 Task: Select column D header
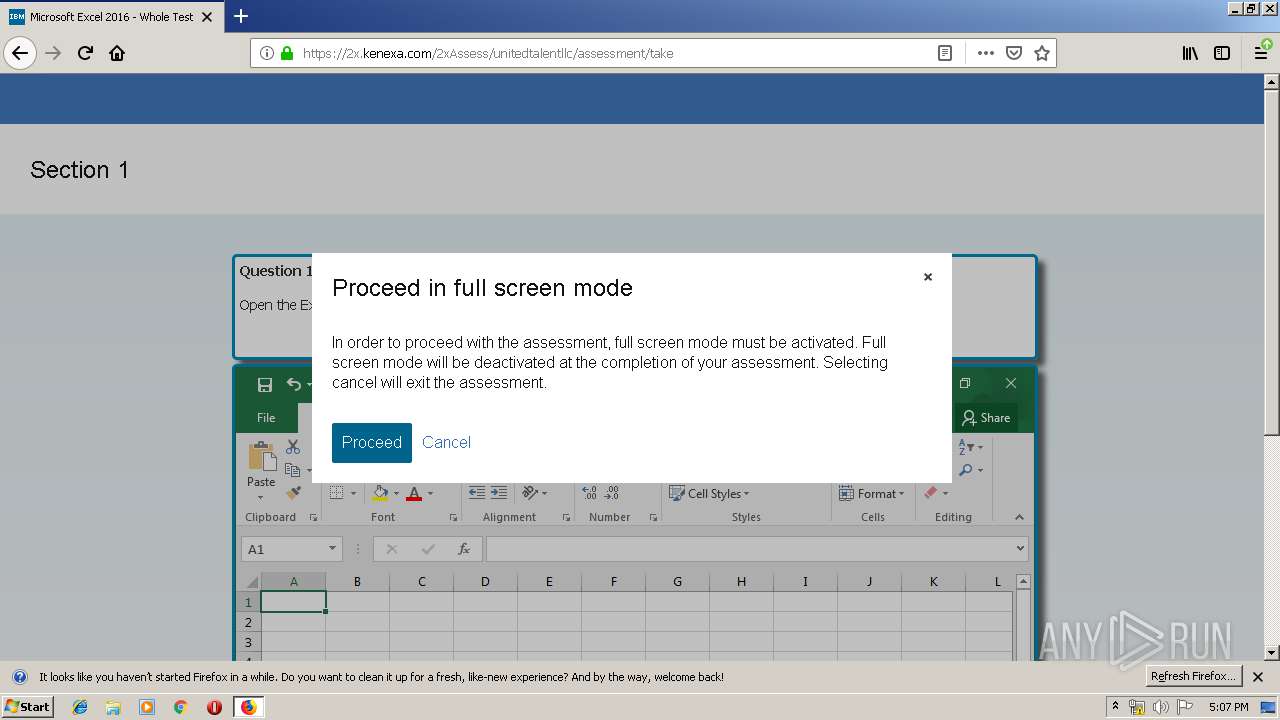coord(485,581)
